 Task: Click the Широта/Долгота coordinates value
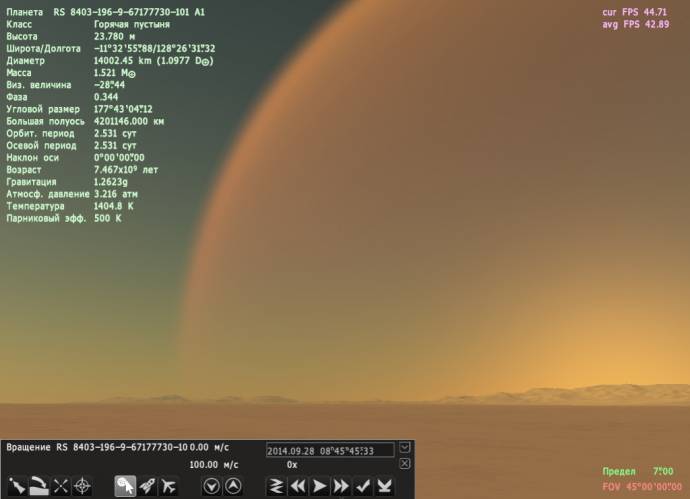154,48
